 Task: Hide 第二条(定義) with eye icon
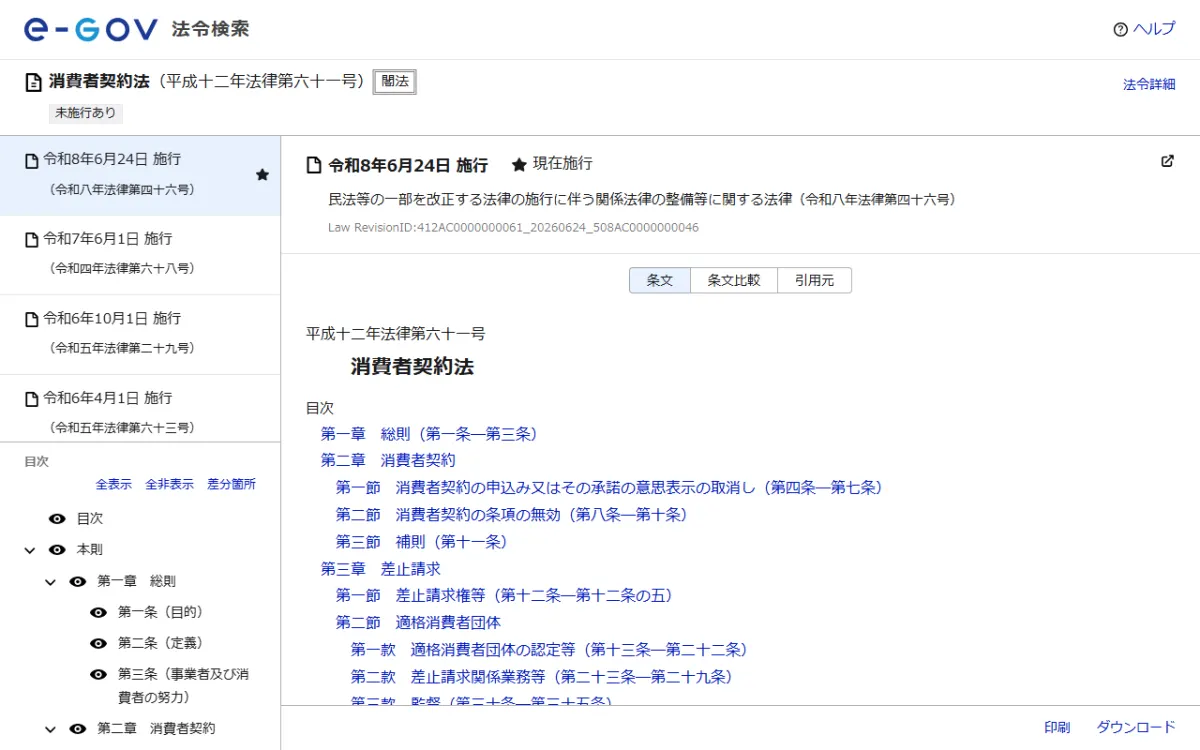[x=98, y=643]
